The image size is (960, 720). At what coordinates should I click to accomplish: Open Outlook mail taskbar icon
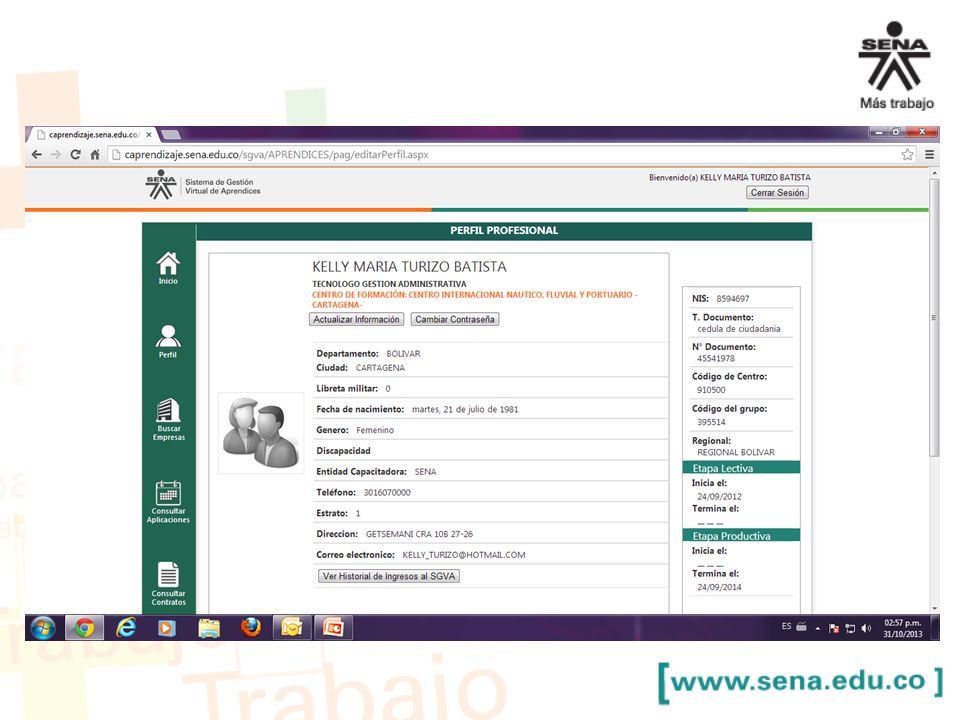[x=292, y=628]
